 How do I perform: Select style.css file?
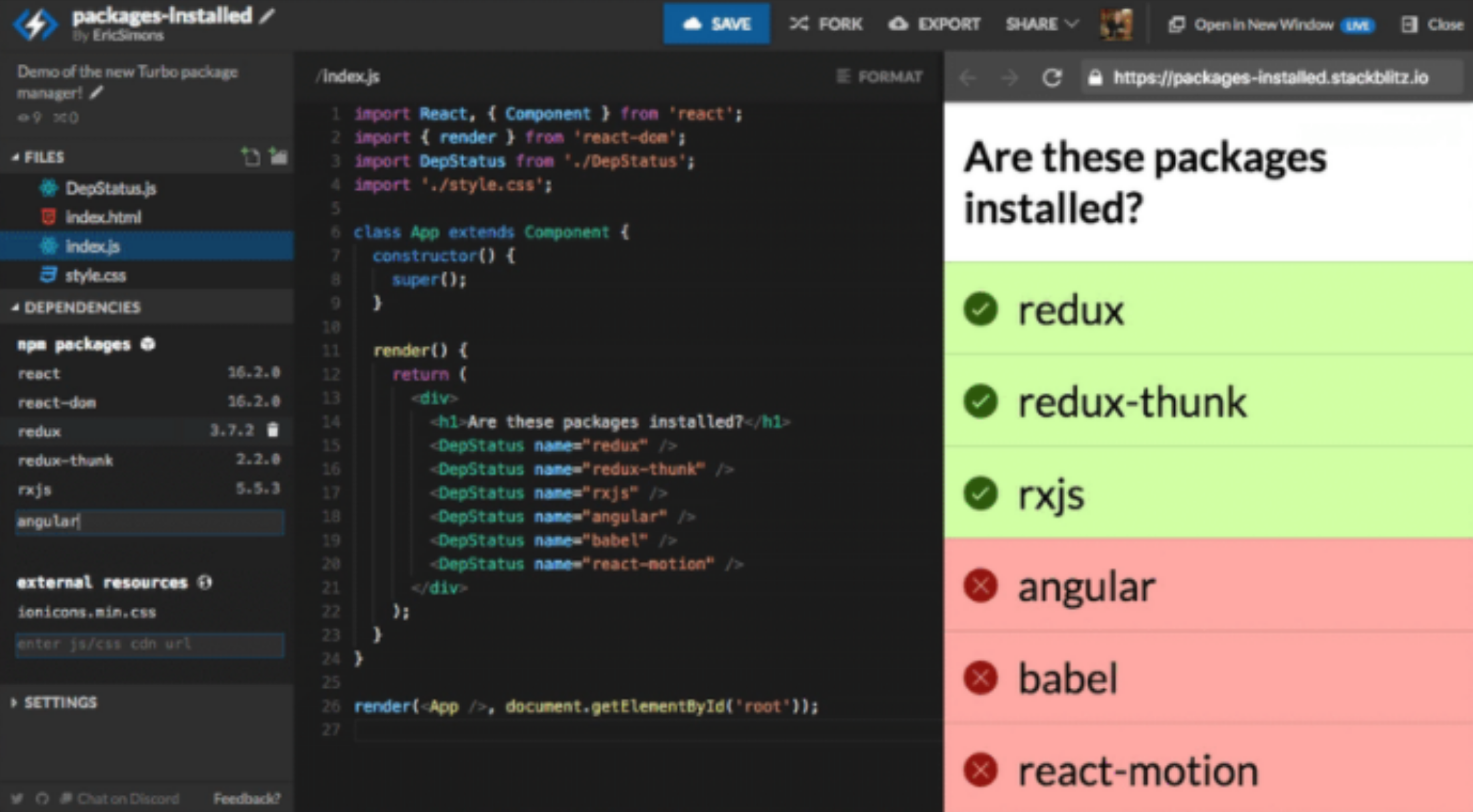(95, 276)
